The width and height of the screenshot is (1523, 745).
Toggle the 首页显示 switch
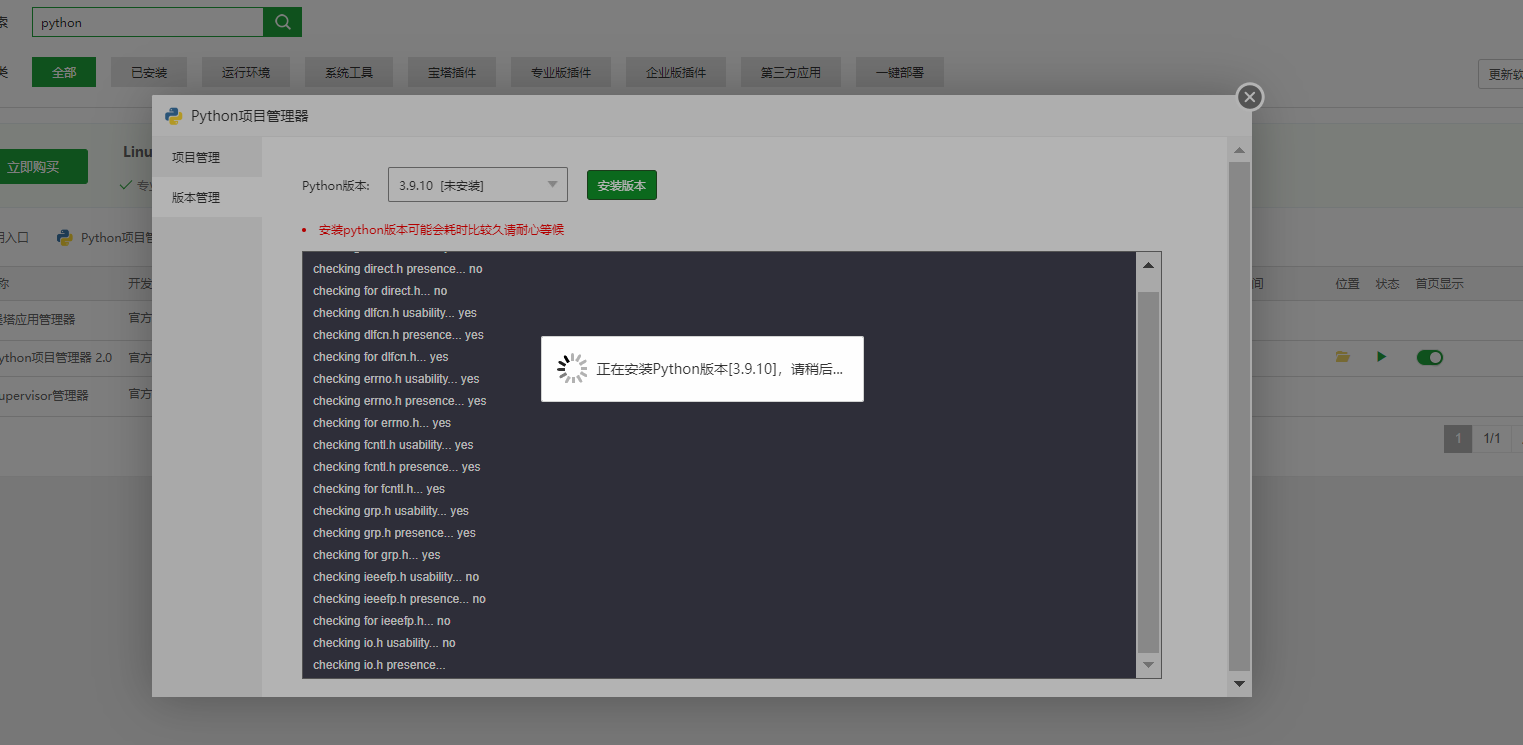click(1430, 357)
